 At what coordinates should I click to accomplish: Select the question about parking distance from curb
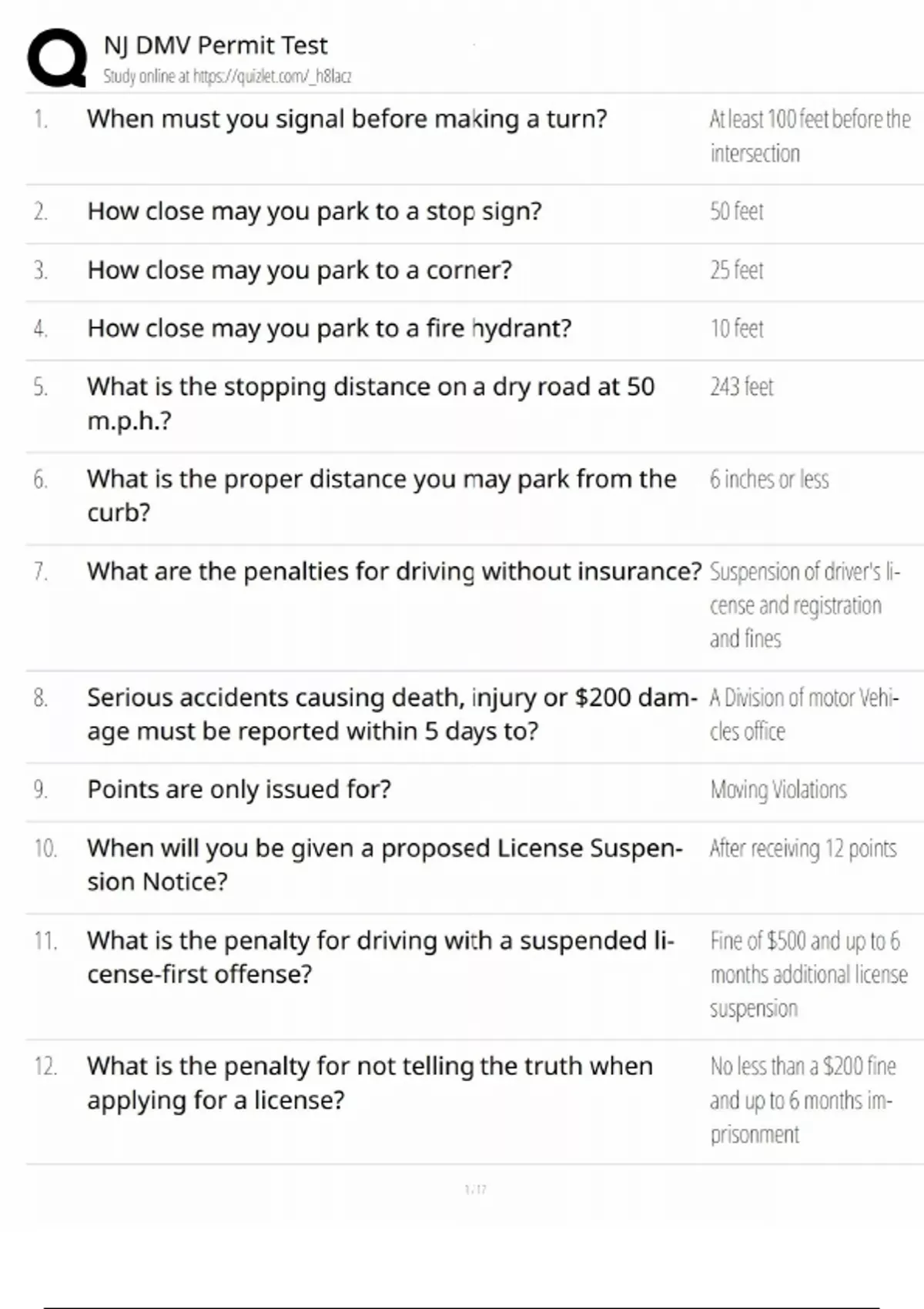(x=381, y=495)
